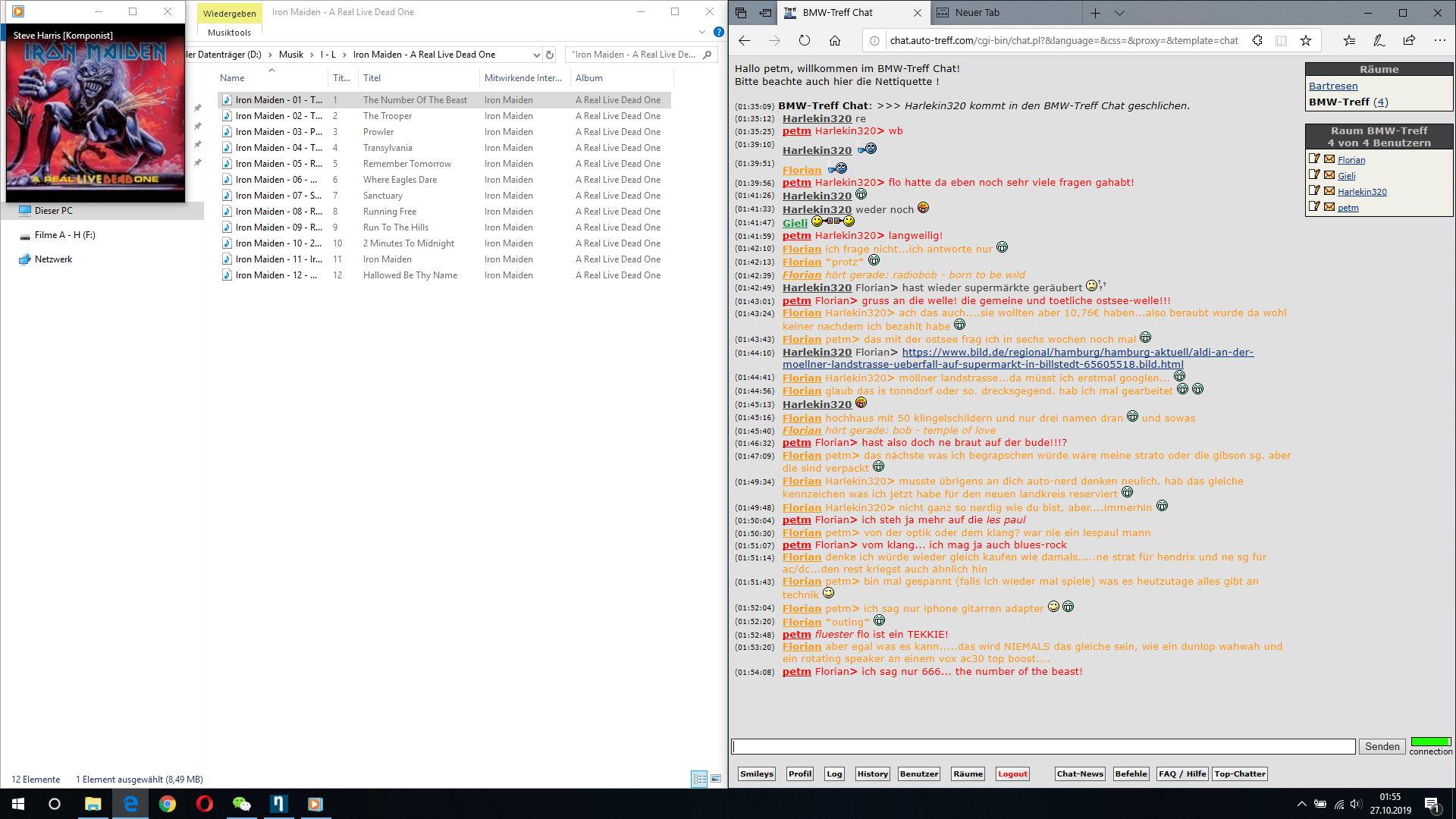
Task: Open address bar history dropdown in Explorer
Action: click(x=536, y=55)
